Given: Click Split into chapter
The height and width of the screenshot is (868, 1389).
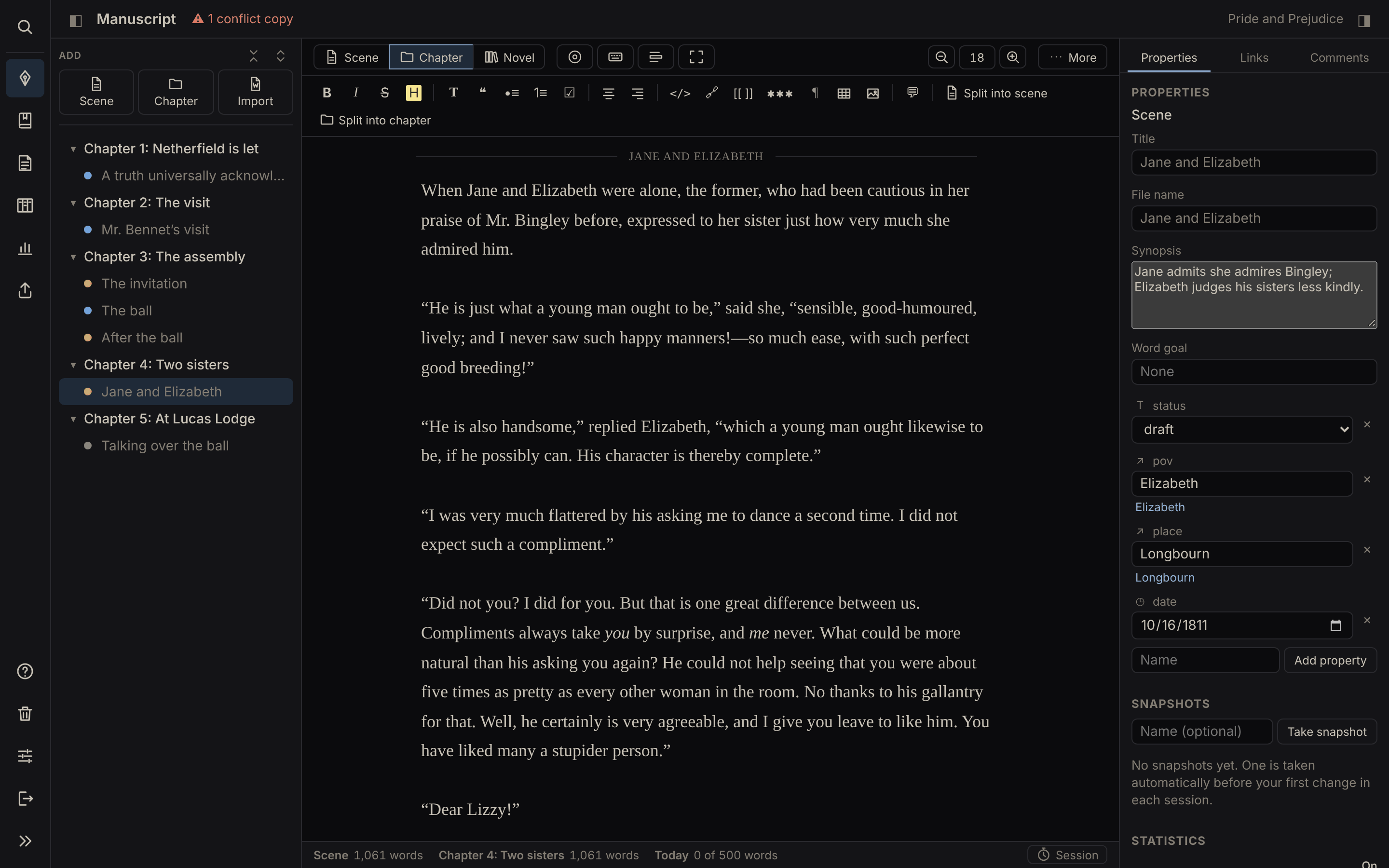Looking at the screenshot, I should click(376, 121).
